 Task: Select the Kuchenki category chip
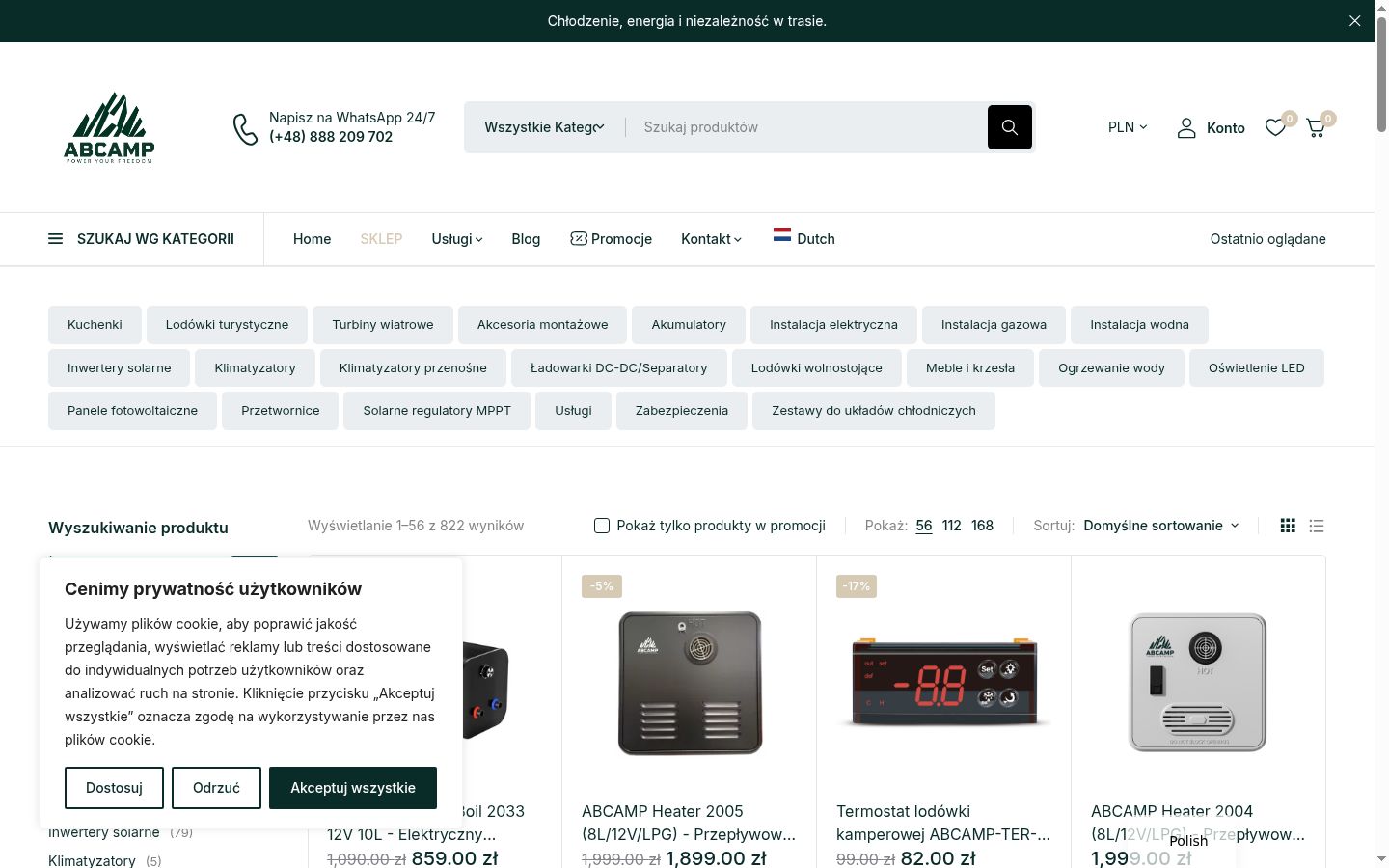click(95, 325)
